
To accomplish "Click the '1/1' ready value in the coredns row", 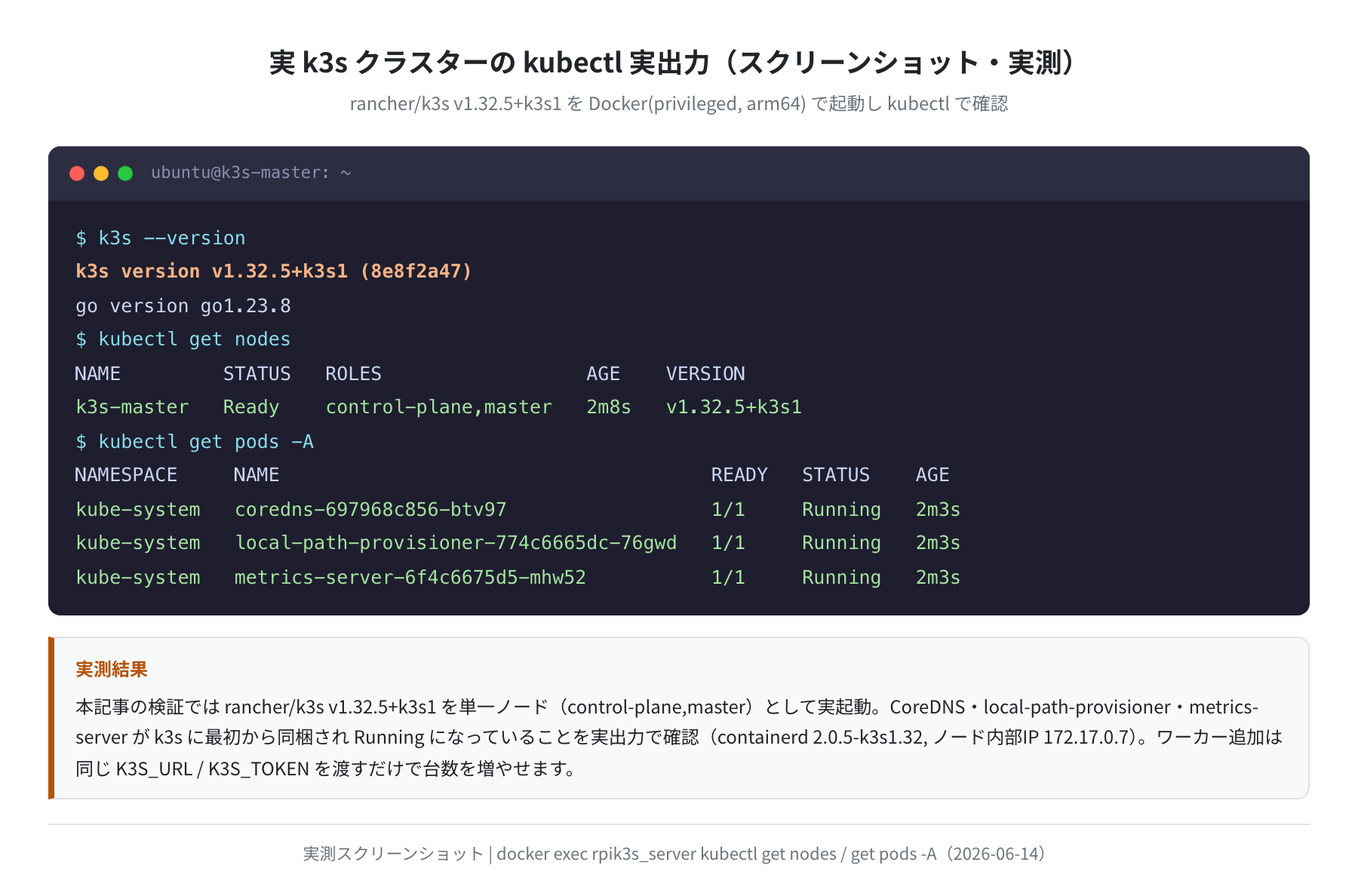I will (728, 510).
